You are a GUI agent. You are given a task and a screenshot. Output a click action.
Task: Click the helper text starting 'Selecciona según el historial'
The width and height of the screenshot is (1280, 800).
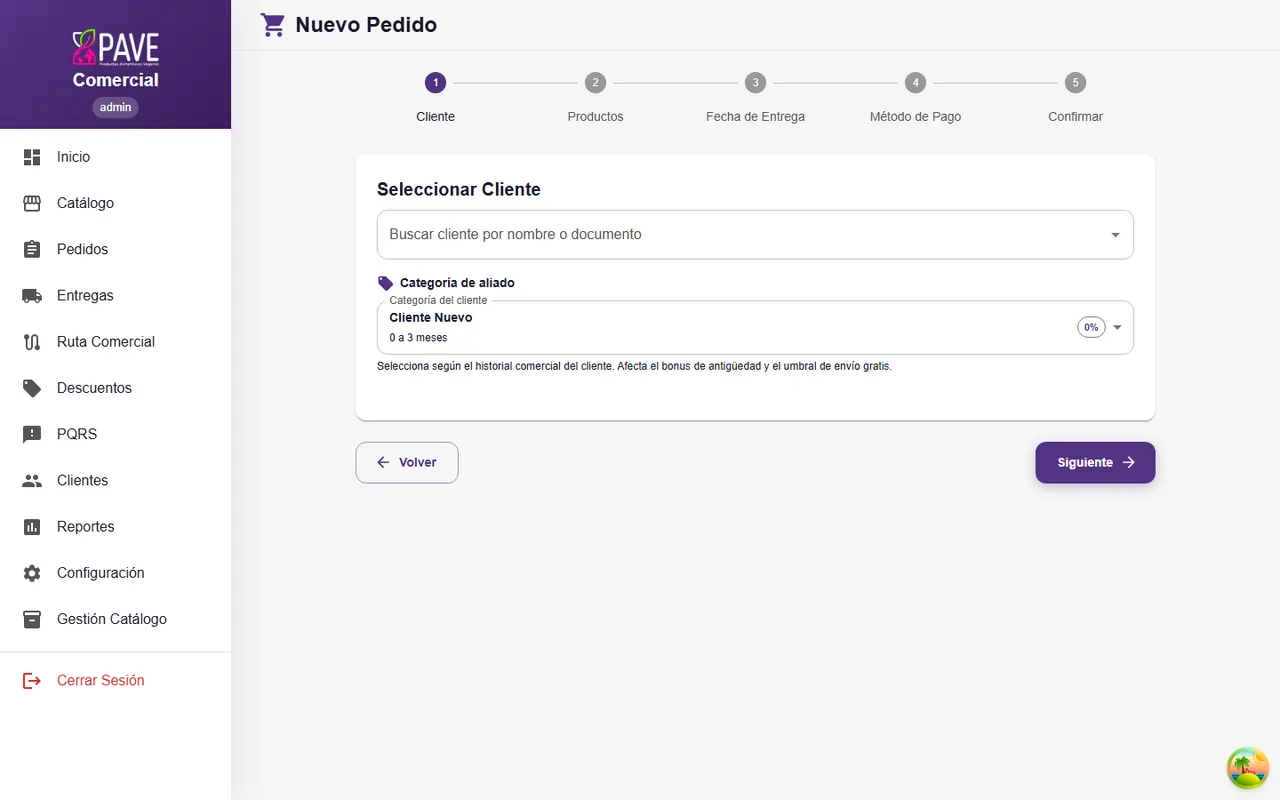634,366
